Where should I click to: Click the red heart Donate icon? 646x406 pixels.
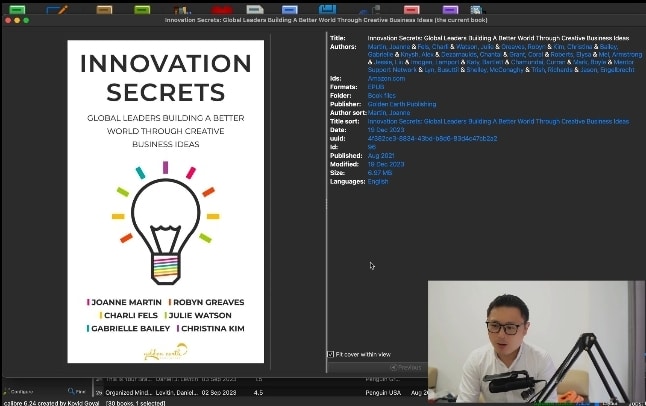(222, 10)
